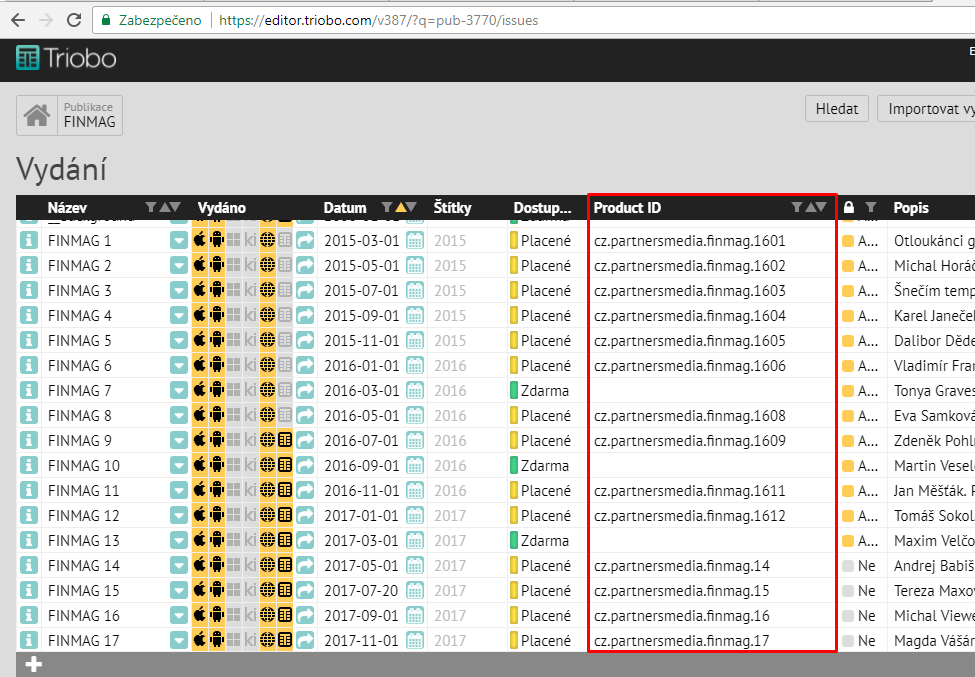This screenshot has width=975, height=677.
Task: Expand dropdown menu for FINMAG 7
Action: point(178,390)
